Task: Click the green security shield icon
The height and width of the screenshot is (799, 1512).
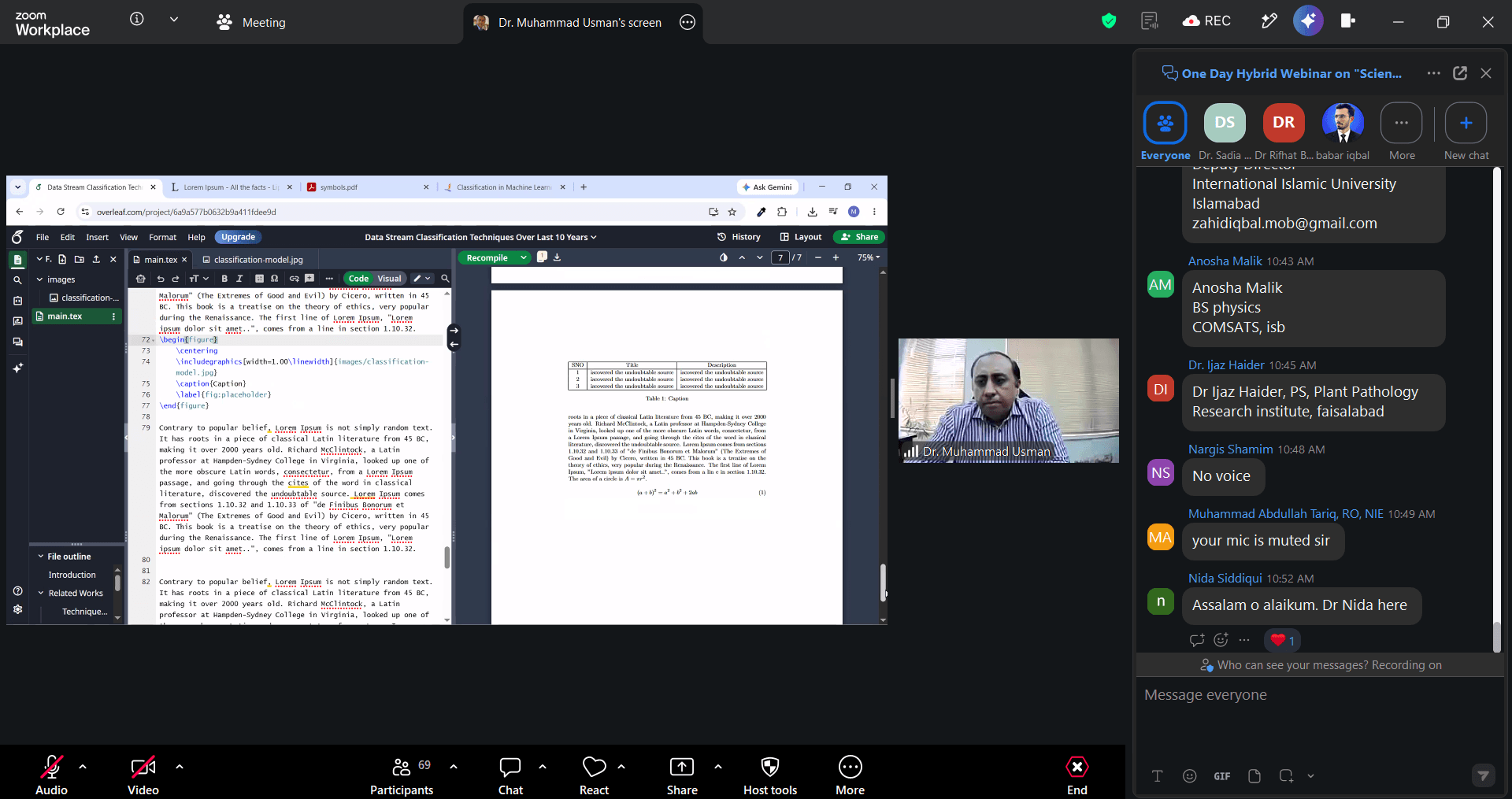Action: 1109,21
